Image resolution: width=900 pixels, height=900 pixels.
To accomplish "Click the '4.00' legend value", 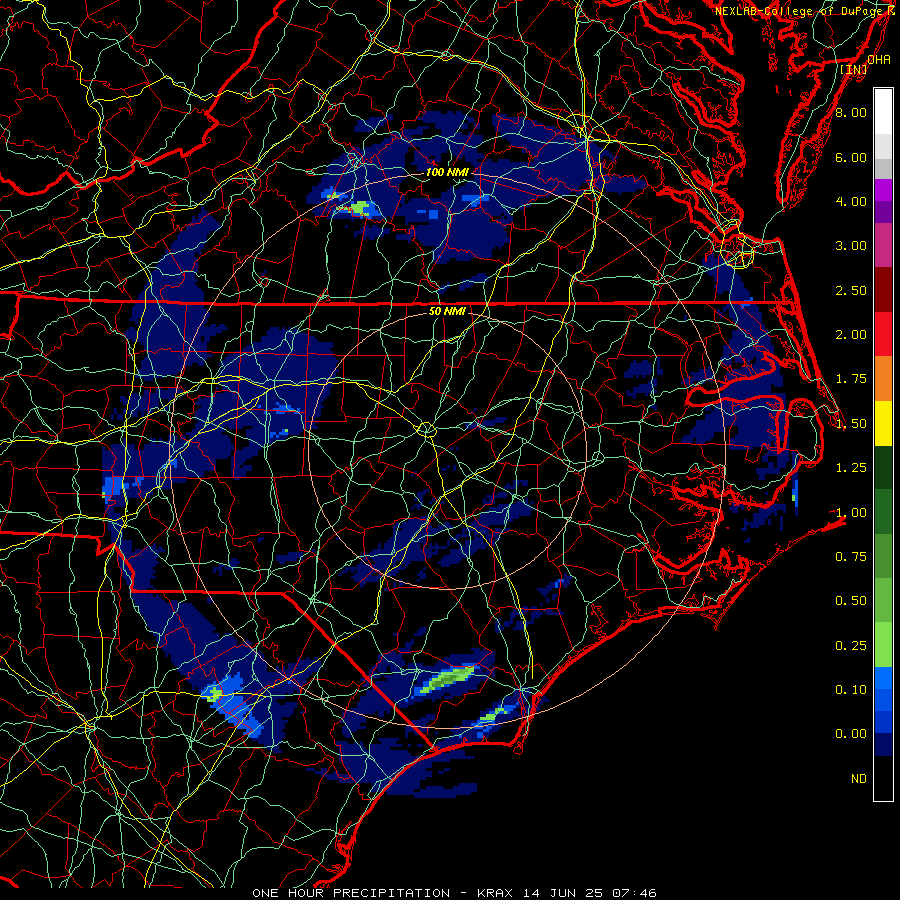I will [851, 201].
